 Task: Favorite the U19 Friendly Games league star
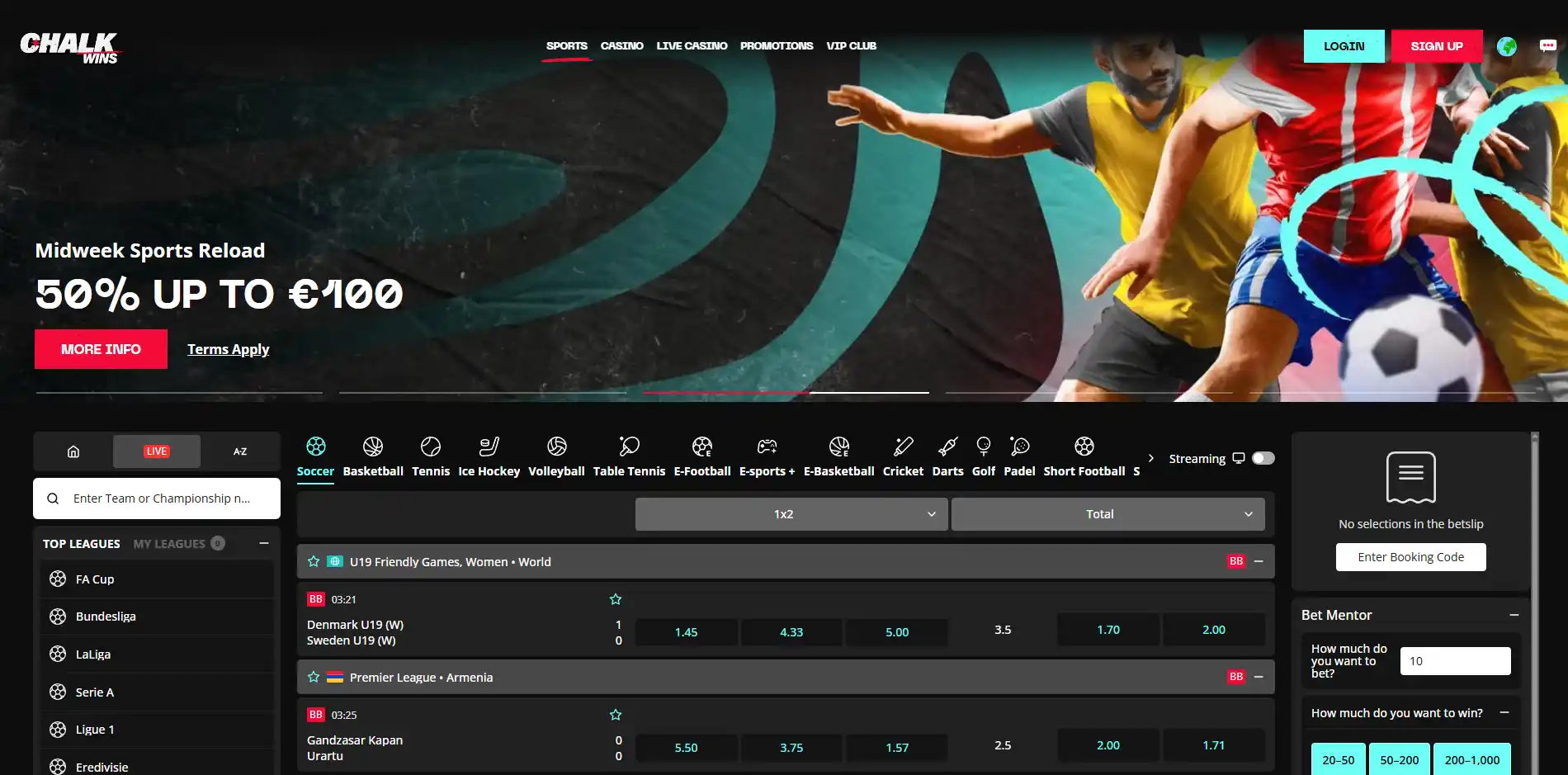[x=314, y=561]
